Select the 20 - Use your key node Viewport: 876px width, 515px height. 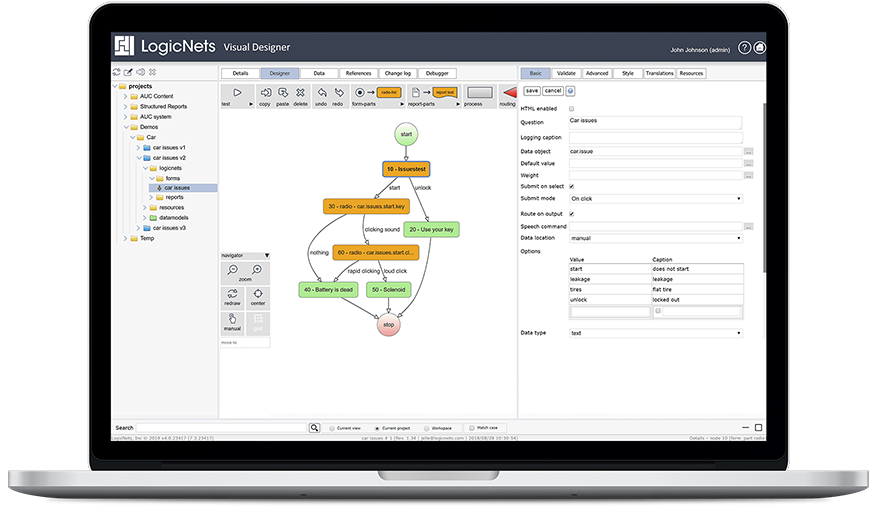click(x=432, y=229)
